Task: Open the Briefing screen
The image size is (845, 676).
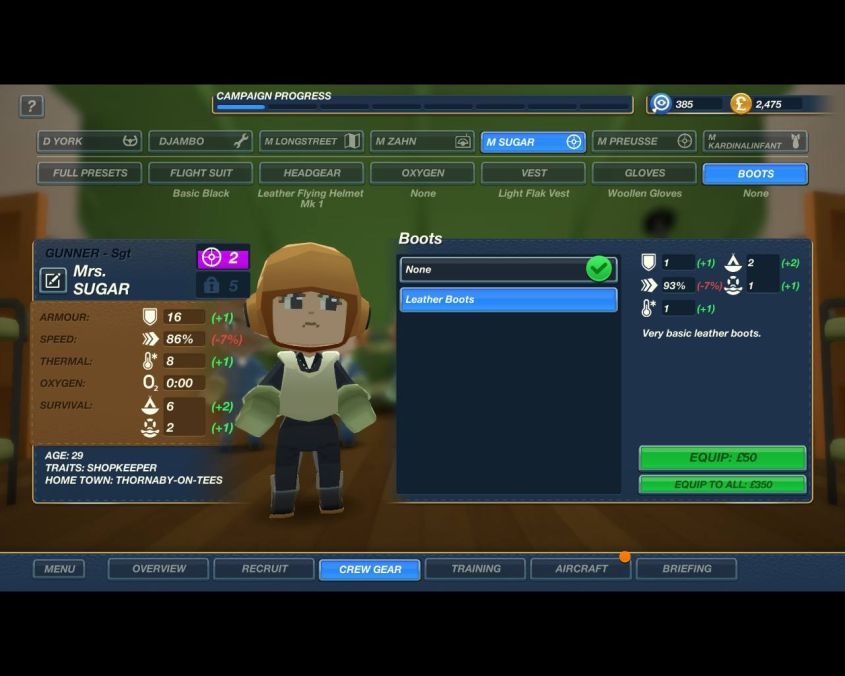Action: (x=687, y=569)
